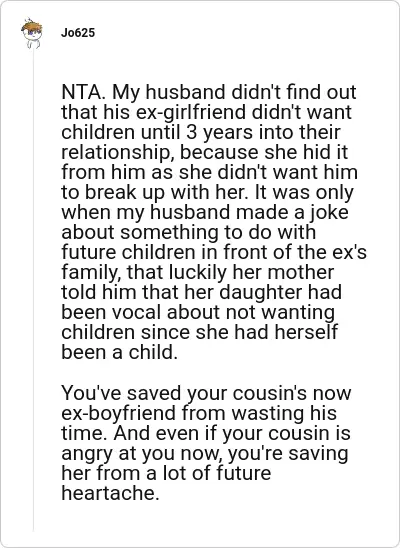Click the 'NTA.' verdict at comment start
Screen dimensions: 400x548
point(83,92)
